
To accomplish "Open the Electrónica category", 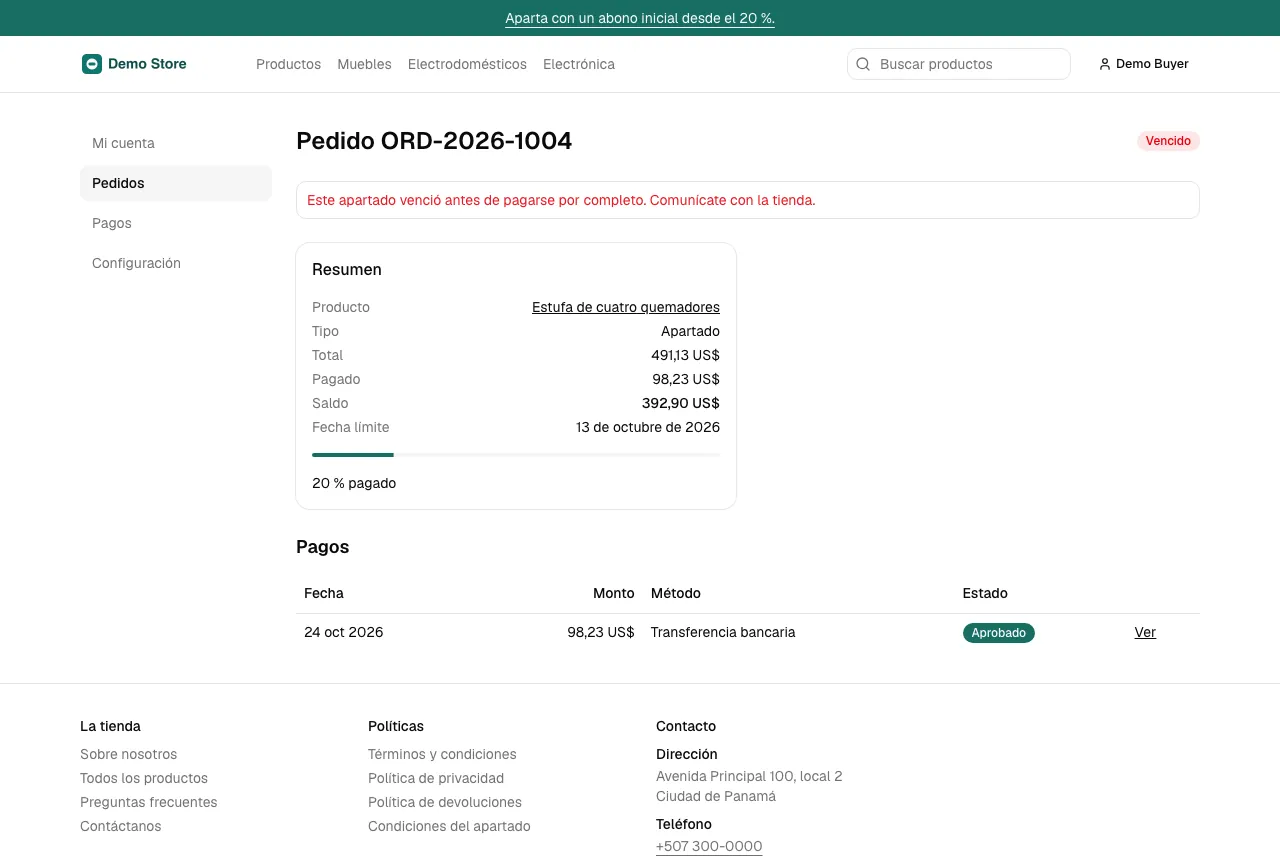I will click(579, 64).
